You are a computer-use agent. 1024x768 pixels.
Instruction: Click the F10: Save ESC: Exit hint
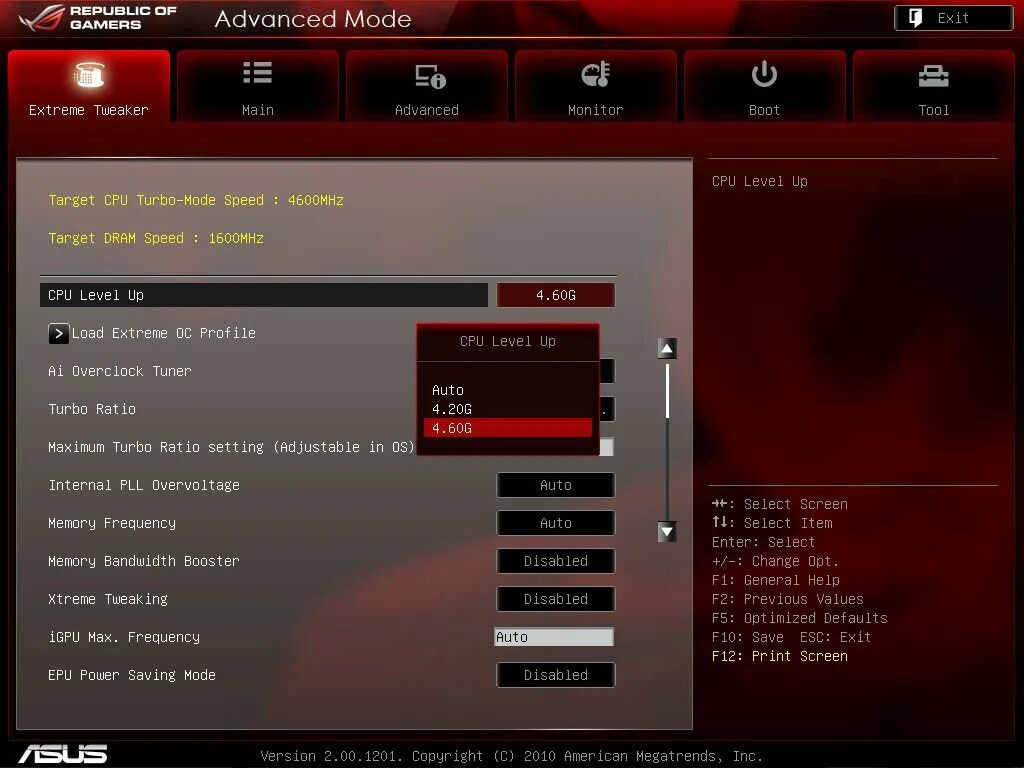click(x=792, y=637)
